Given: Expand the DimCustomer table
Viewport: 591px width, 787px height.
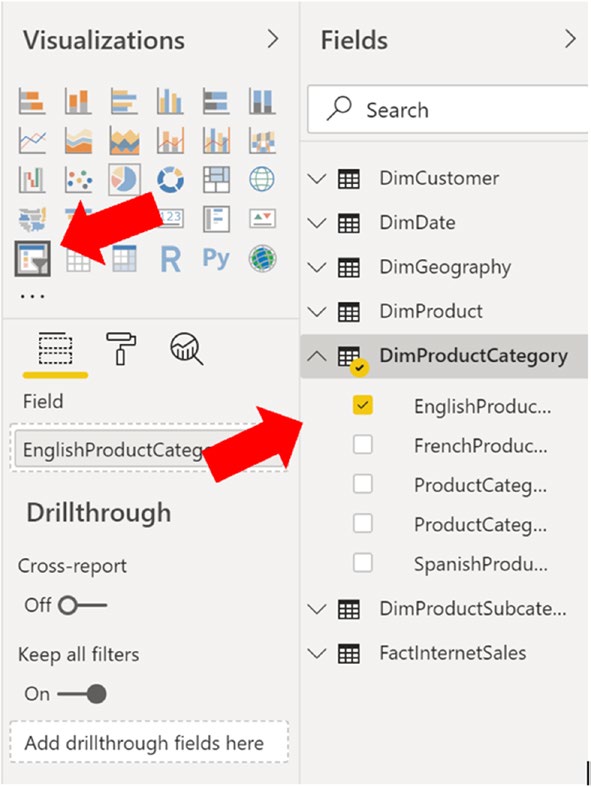Looking at the screenshot, I should [x=317, y=179].
